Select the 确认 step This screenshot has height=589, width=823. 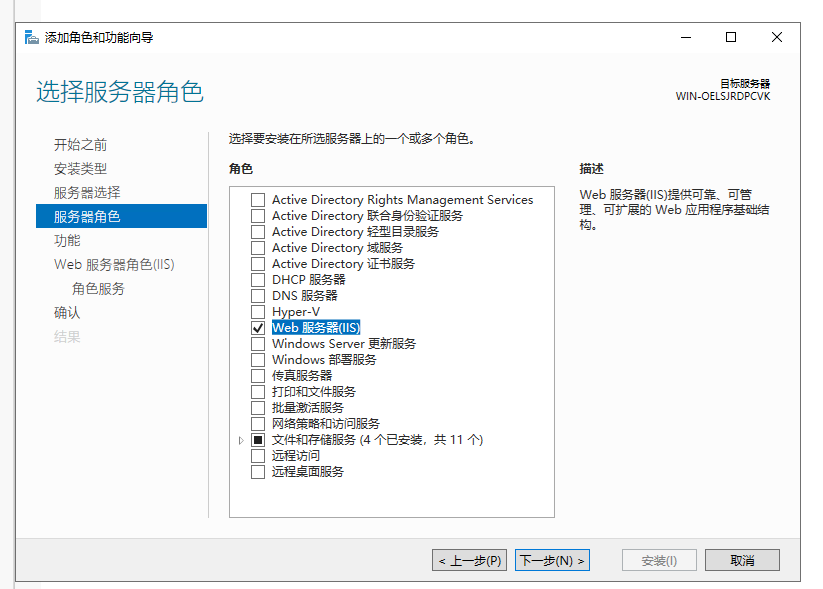[67, 312]
